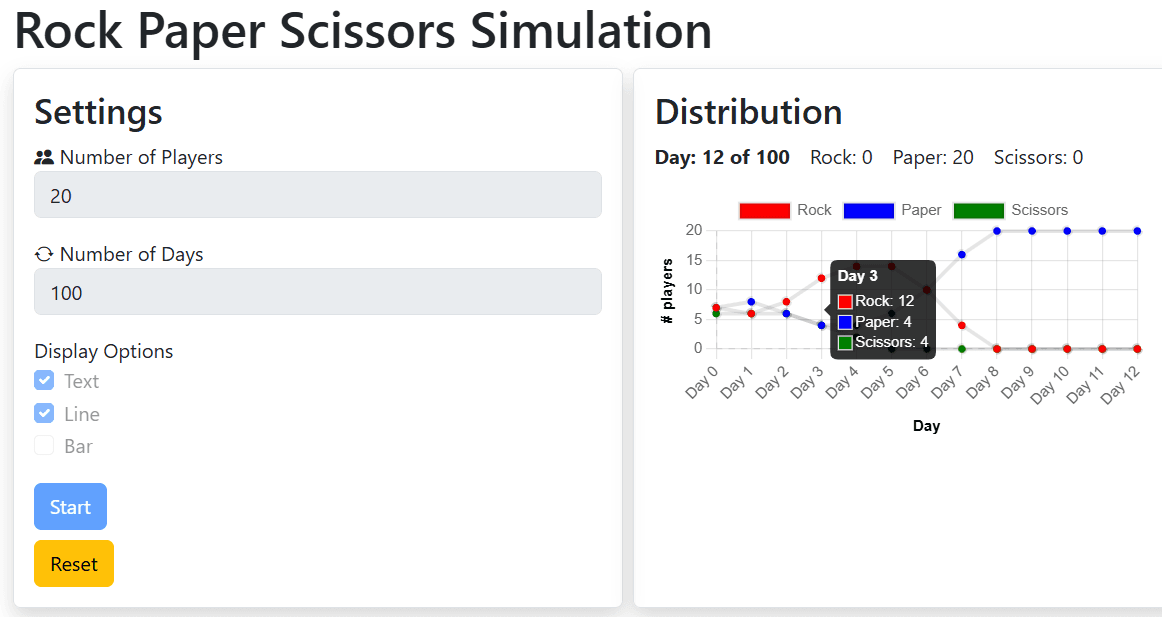The width and height of the screenshot is (1162, 617).
Task: Enable the Bar display option
Action: [x=42, y=446]
